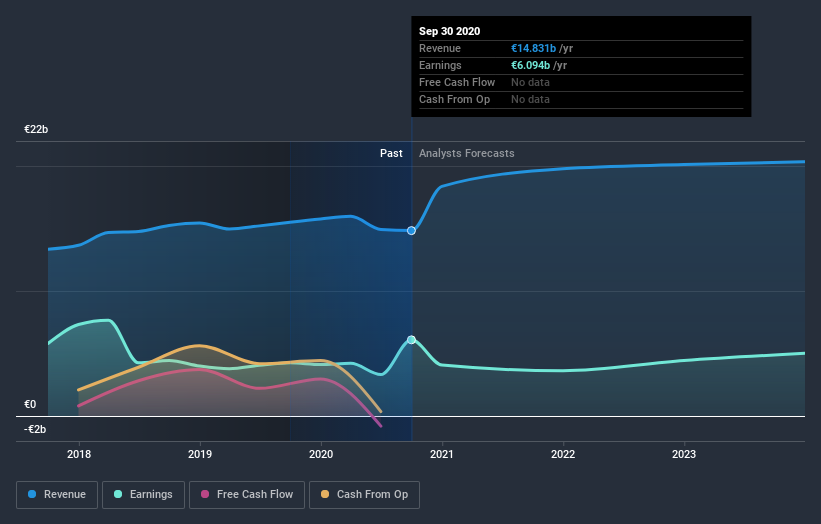Click the 2021 axis label
This screenshot has width=821, height=524.
[x=442, y=454]
